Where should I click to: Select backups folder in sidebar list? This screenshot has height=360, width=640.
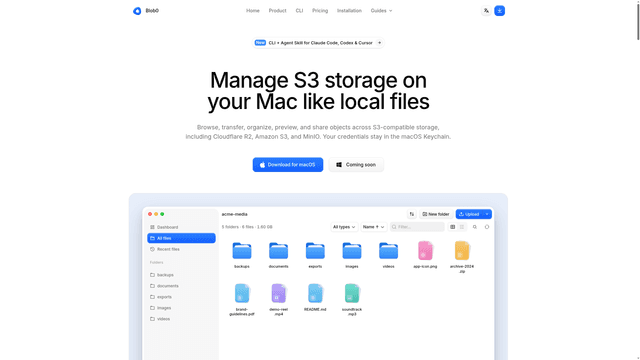[x=181, y=275]
